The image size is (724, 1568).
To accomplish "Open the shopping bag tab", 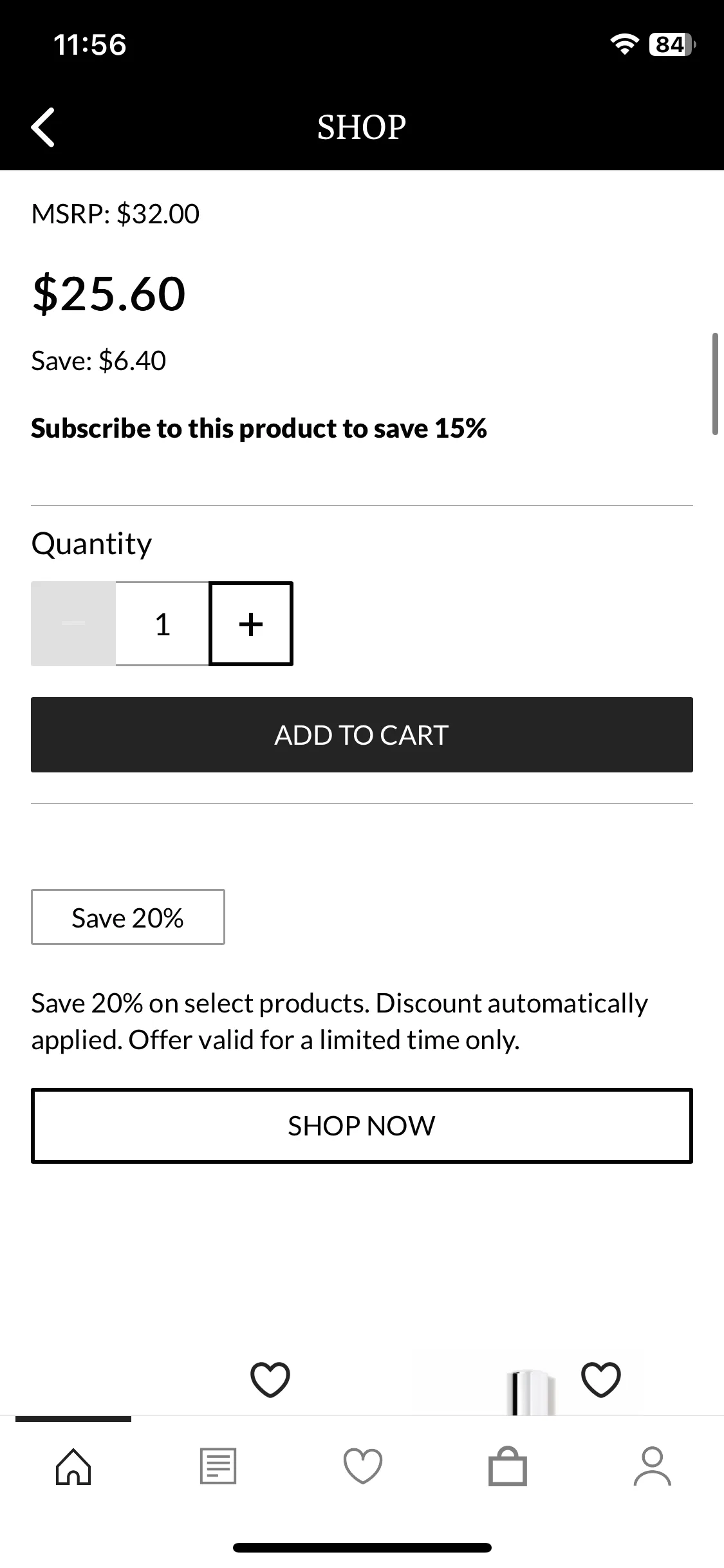I will (508, 1466).
